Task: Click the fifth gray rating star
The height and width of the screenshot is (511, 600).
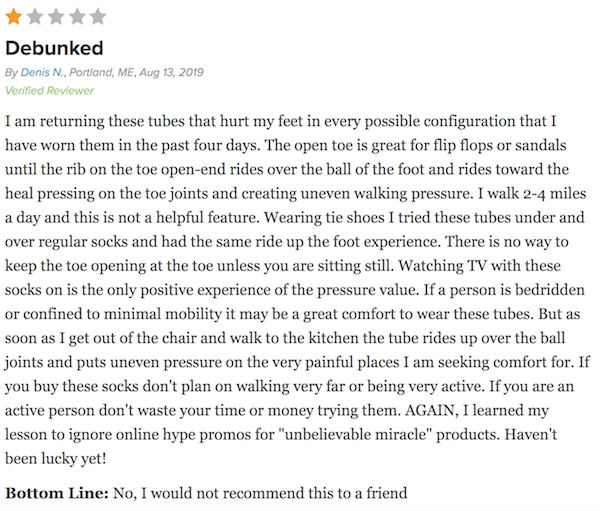Action: (x=98, y=17)
